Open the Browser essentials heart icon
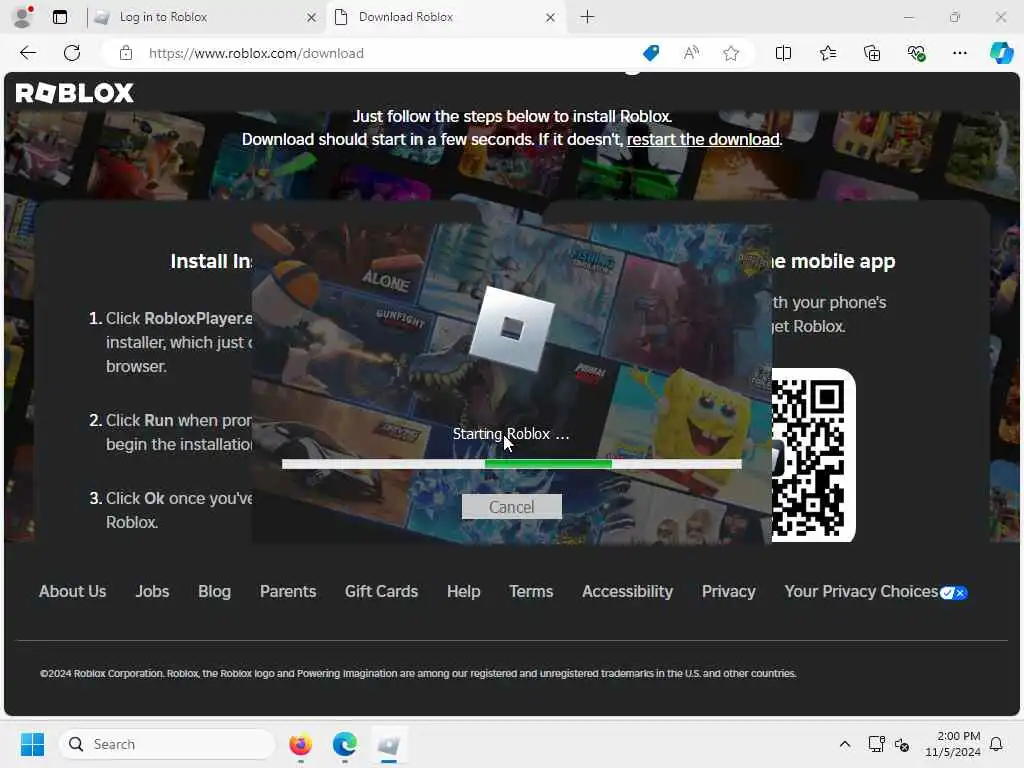 pos(916,53)
